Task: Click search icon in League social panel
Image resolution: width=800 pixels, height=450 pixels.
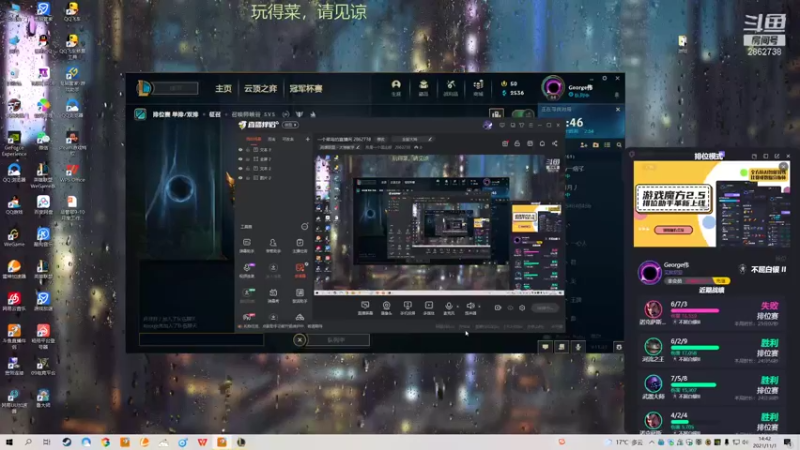Action: pyautogui.click(x=619, y=145)
